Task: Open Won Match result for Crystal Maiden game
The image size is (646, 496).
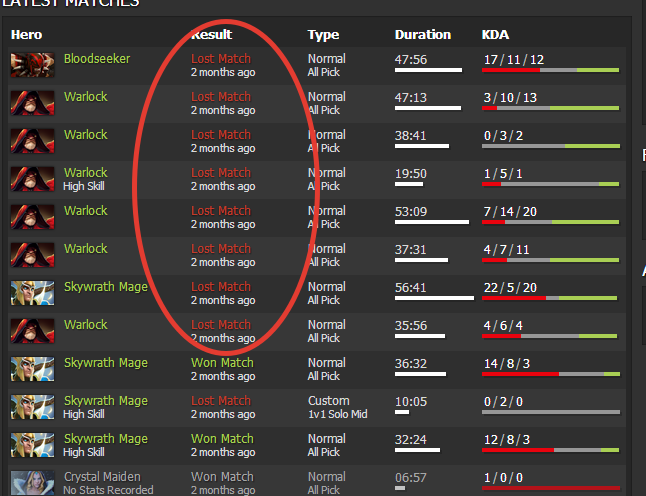Action: 222,477
